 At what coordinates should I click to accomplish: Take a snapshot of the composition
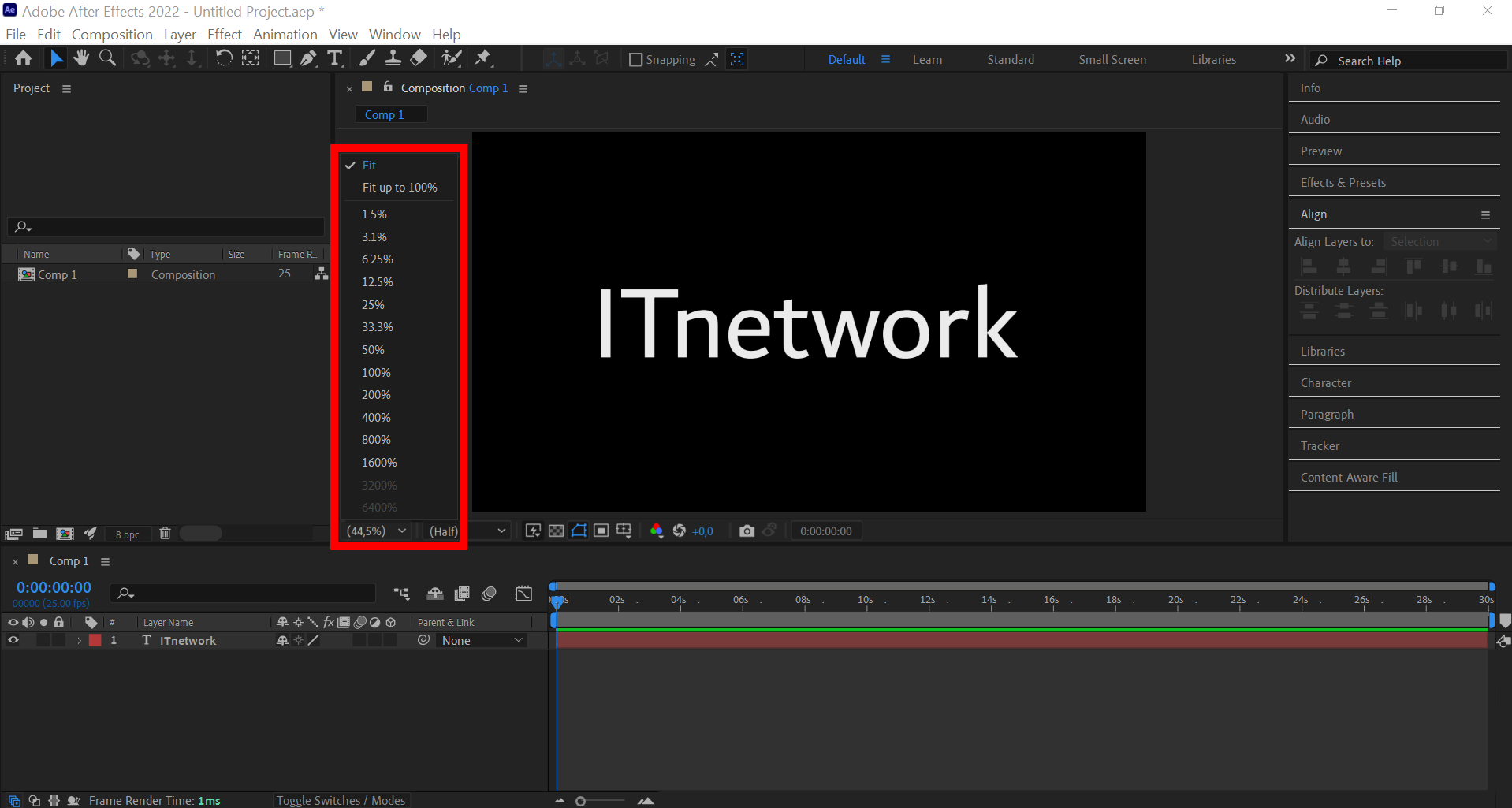(747, 531)
